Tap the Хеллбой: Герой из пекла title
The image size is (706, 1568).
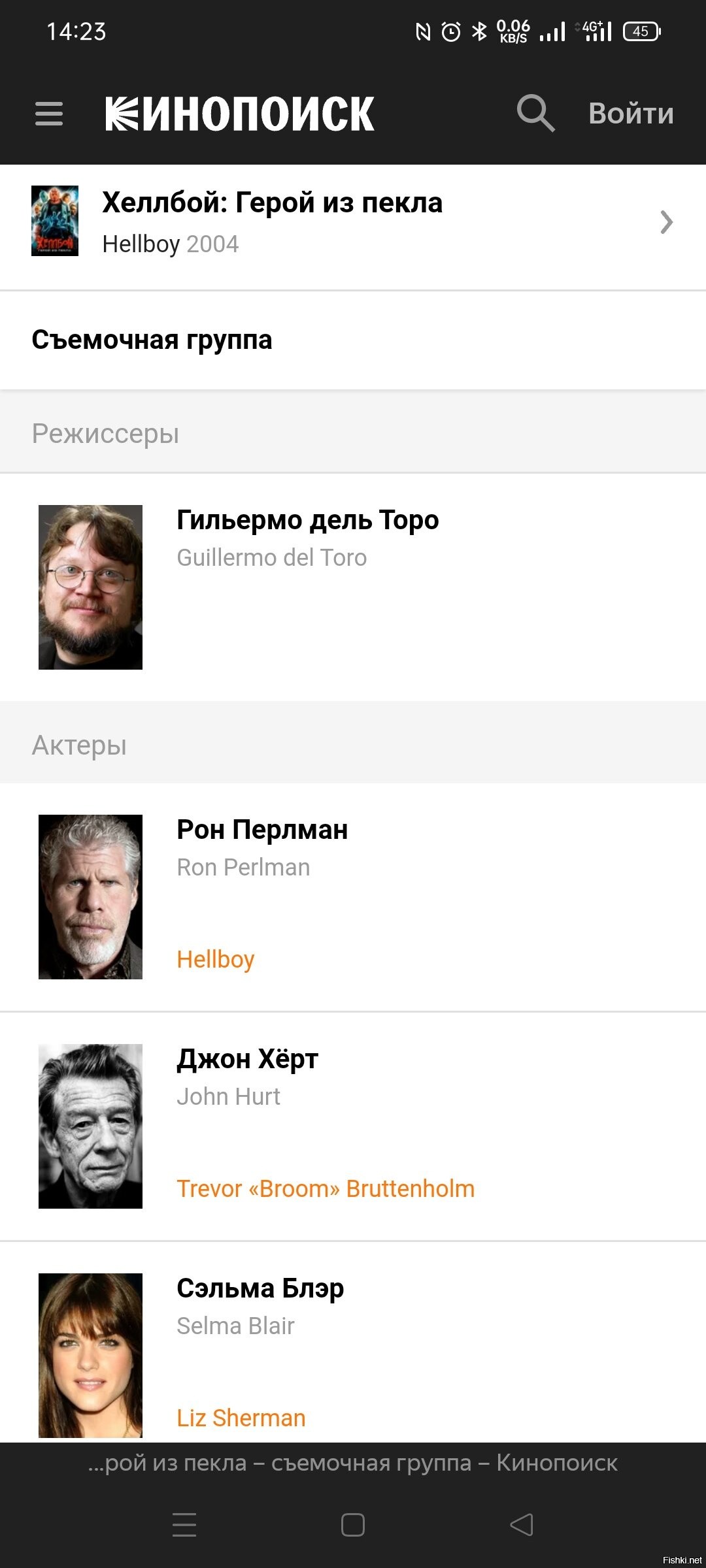click(273, 203)
